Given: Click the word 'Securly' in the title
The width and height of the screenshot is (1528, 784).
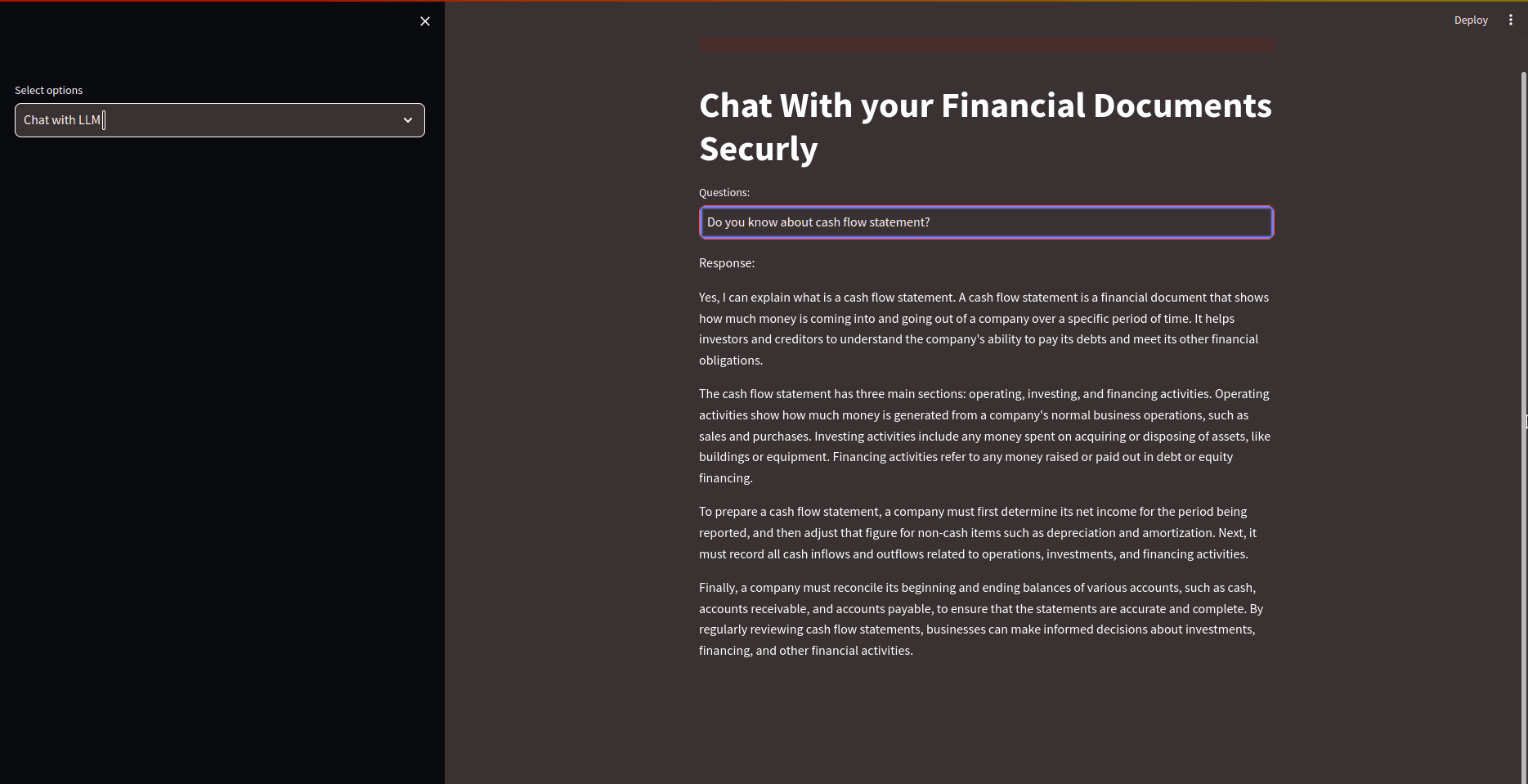Looking at the screenshot, I should [x=759, y=149].
